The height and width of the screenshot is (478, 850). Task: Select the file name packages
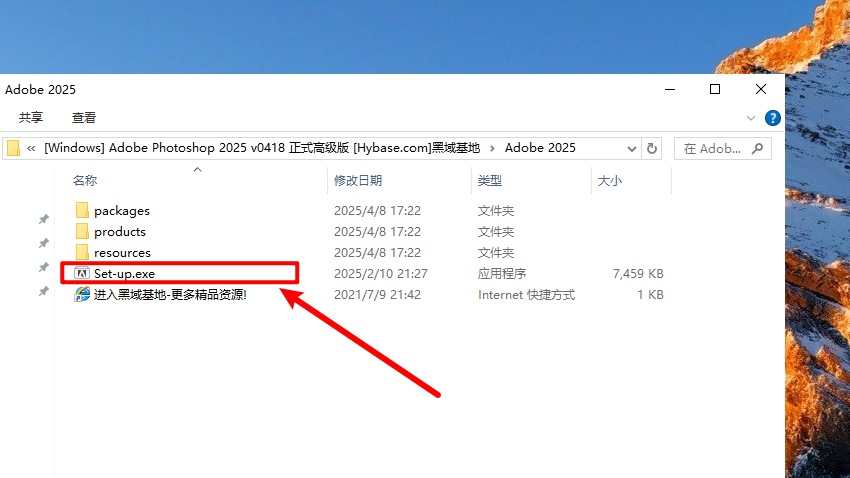(122, 211)
